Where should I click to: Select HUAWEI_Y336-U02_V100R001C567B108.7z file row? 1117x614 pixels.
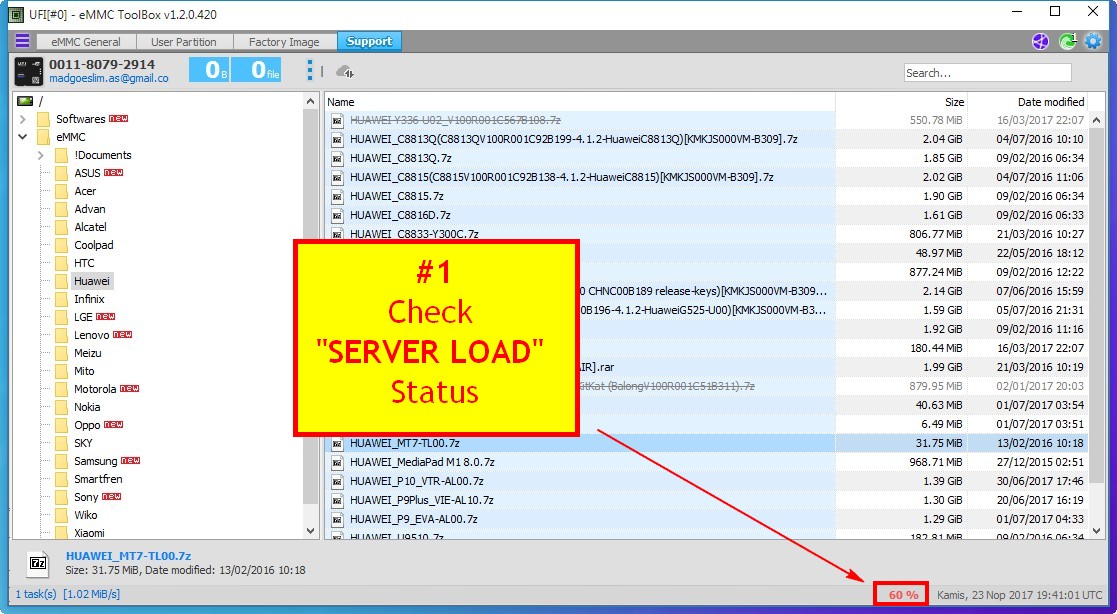pyautogui.click(x=707, y=120)
